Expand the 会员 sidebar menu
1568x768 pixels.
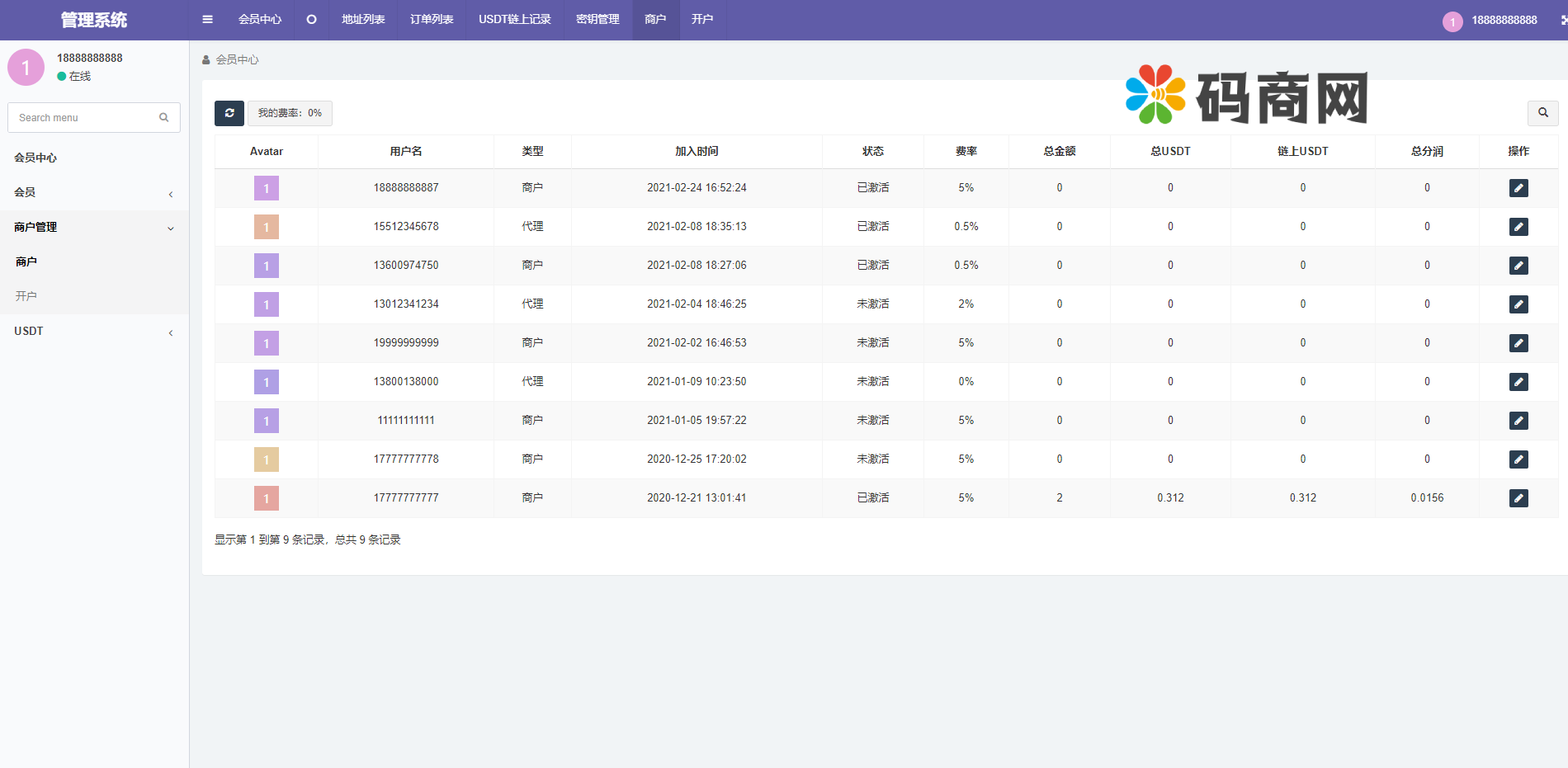coord(93,193)
